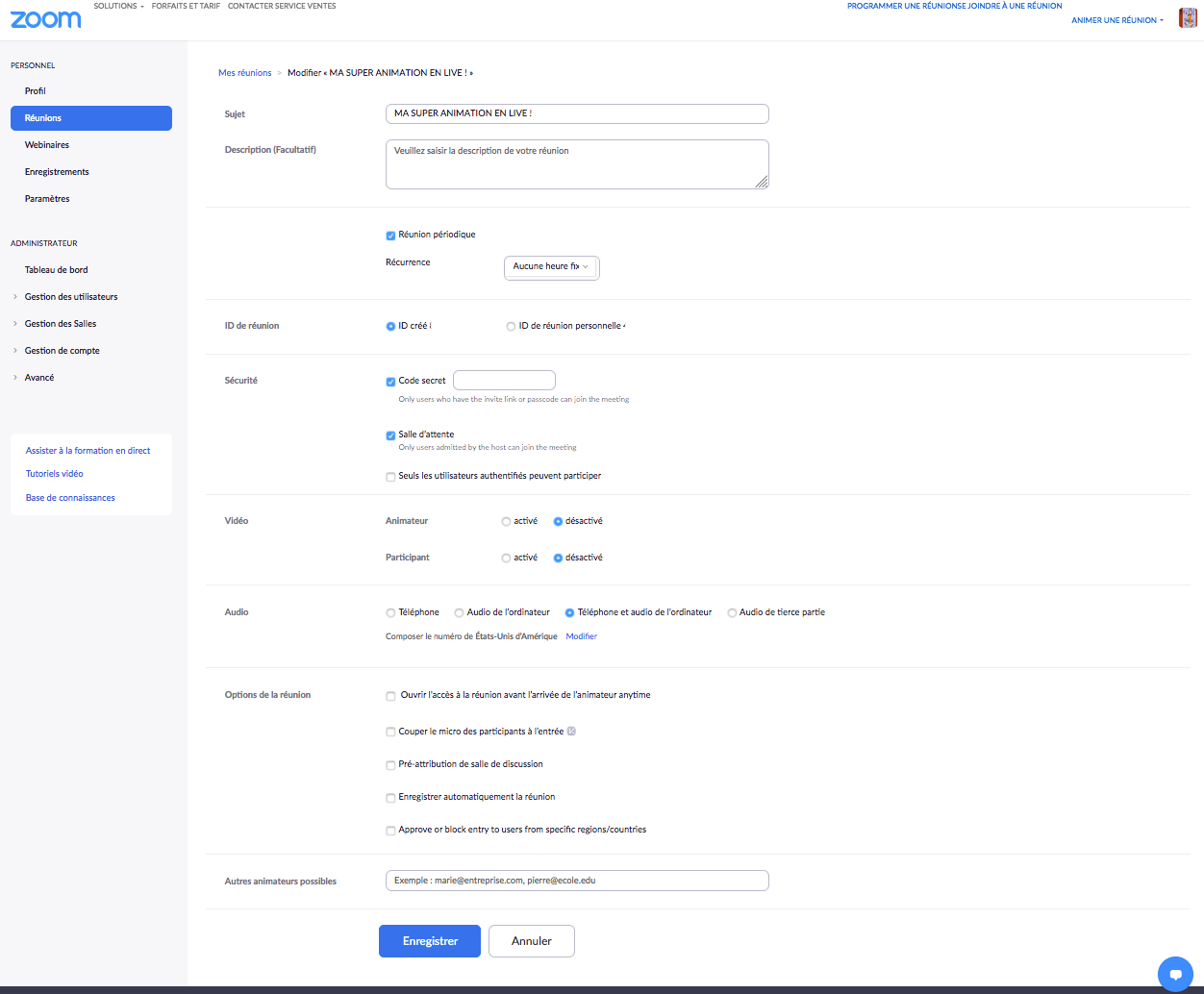The width and height of the screenshot is (1204, 994).
Task: Go to Webinaires in sidebar
Action: [47, 145]
